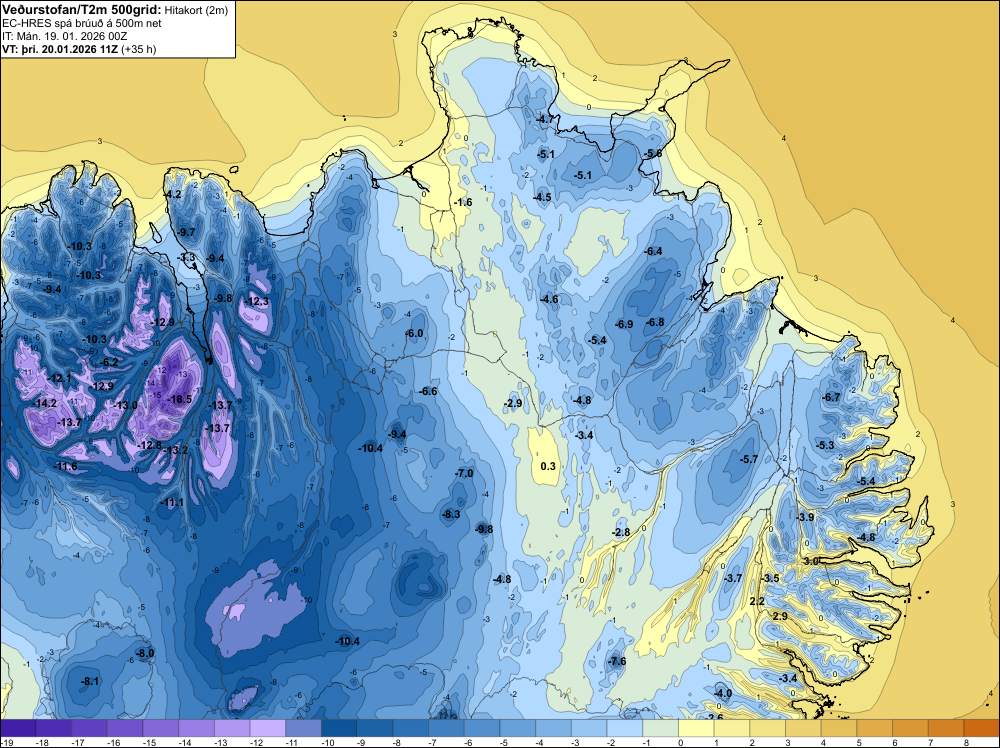Click the '-12.8' temperature label
Viewport: 1000px width, 748px height.
coord(150,445)
